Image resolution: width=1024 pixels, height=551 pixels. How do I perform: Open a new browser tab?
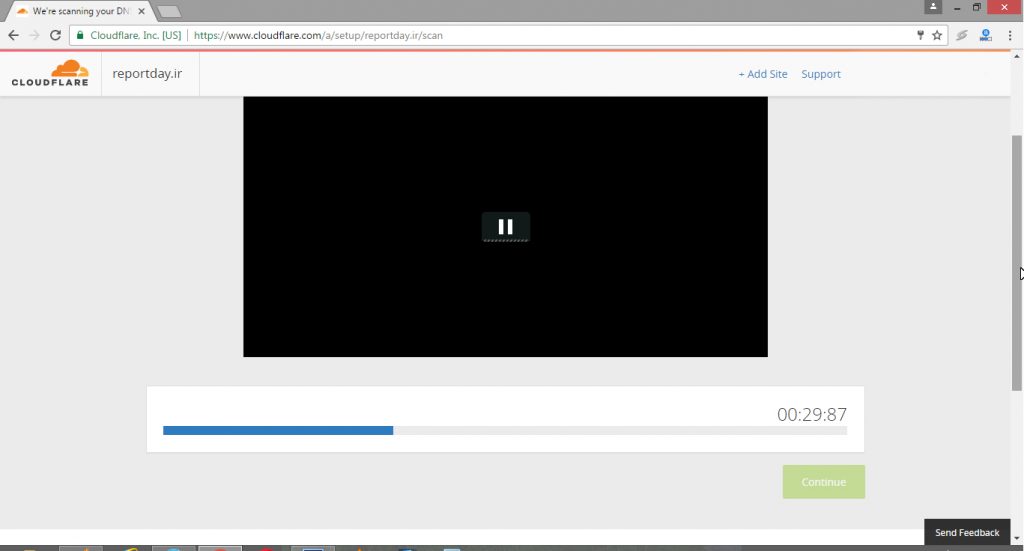[169, 11]
